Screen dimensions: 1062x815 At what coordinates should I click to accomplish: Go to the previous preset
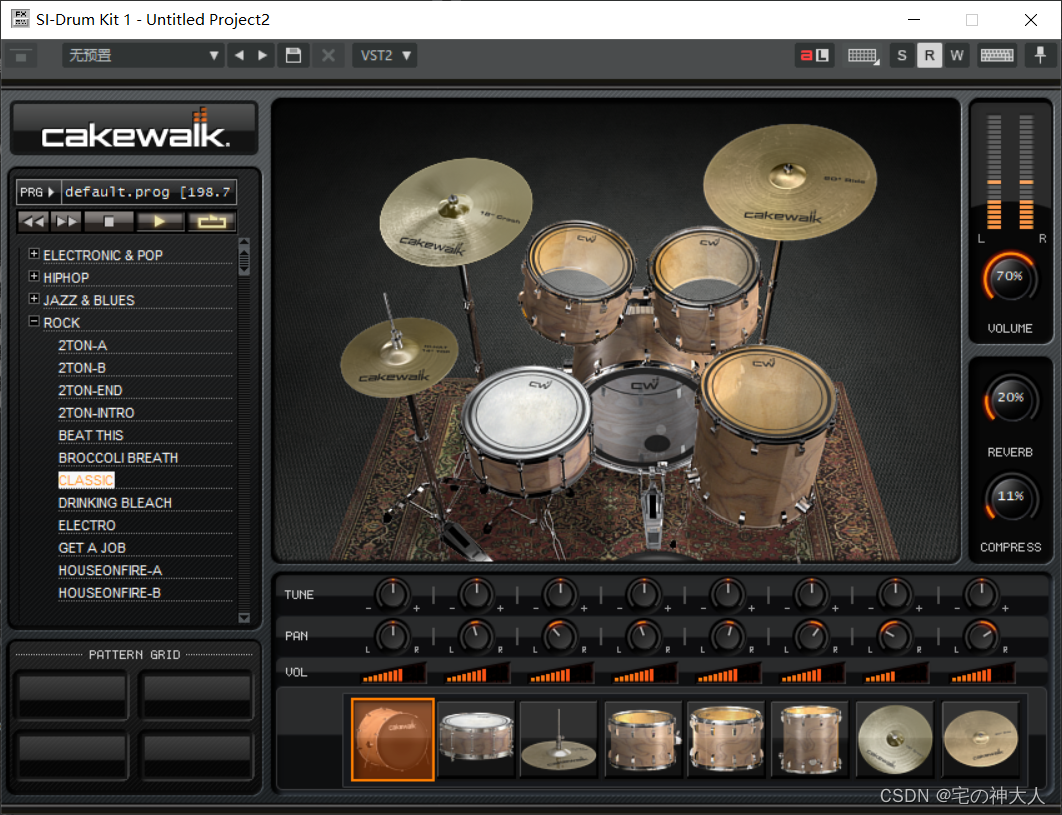[239, 56]
